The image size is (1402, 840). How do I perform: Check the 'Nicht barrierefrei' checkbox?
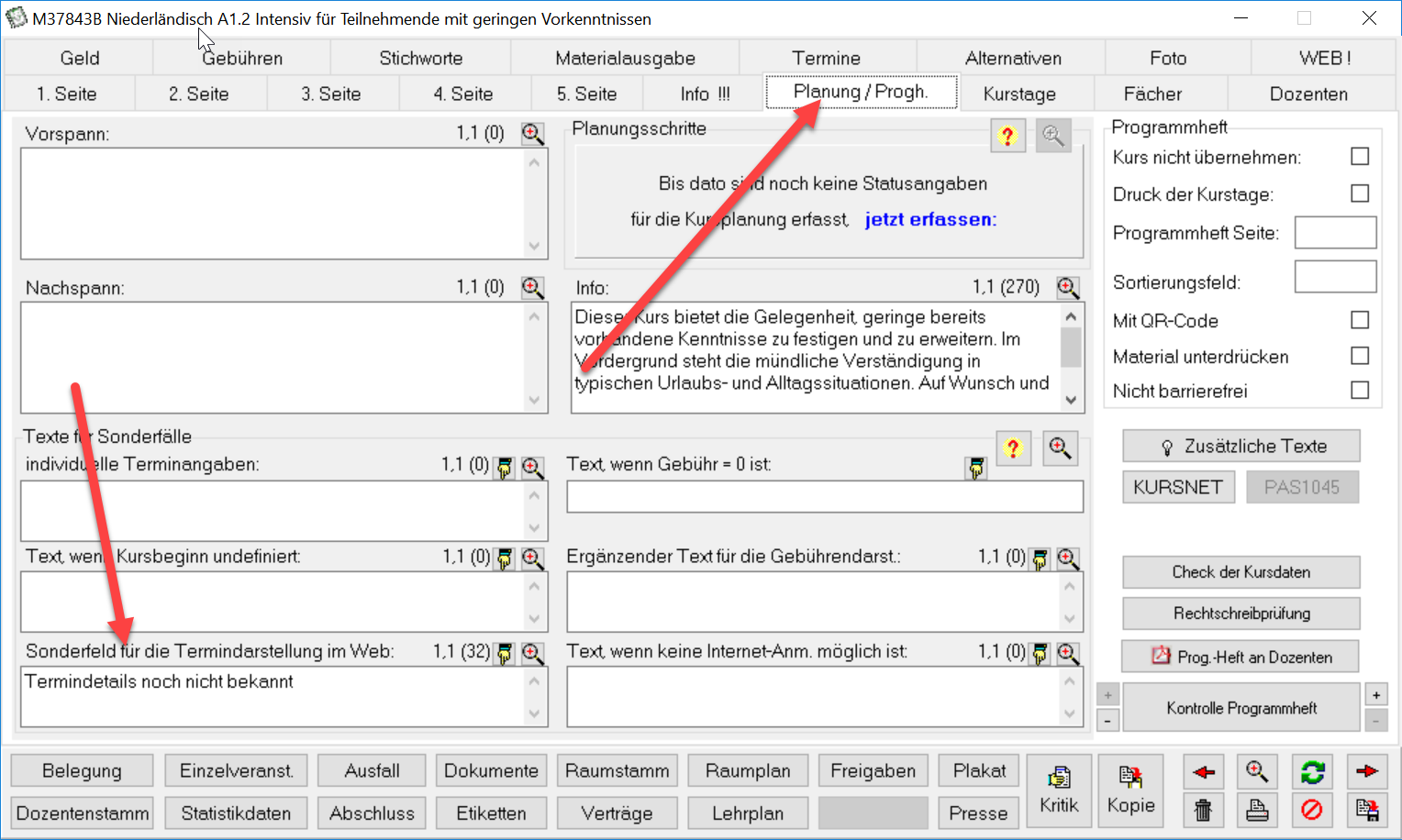point(1360,391)
